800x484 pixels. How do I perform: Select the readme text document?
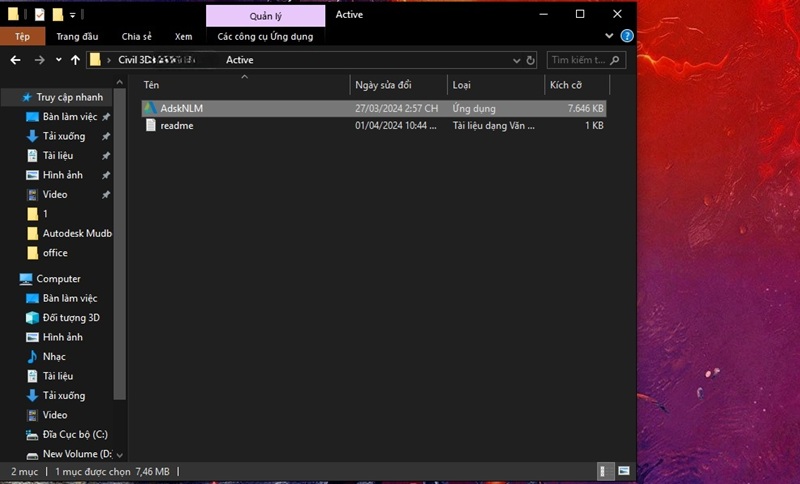point(176,126)
